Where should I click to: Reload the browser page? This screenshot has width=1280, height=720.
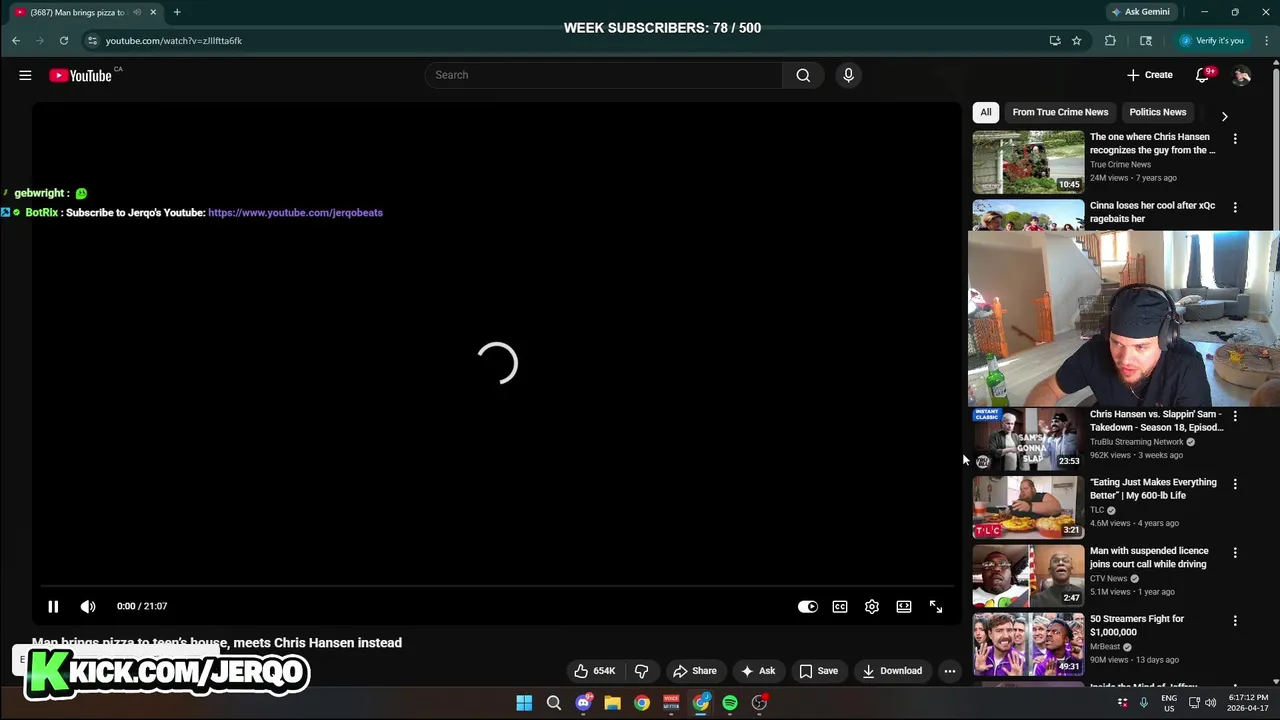point(64,41)
